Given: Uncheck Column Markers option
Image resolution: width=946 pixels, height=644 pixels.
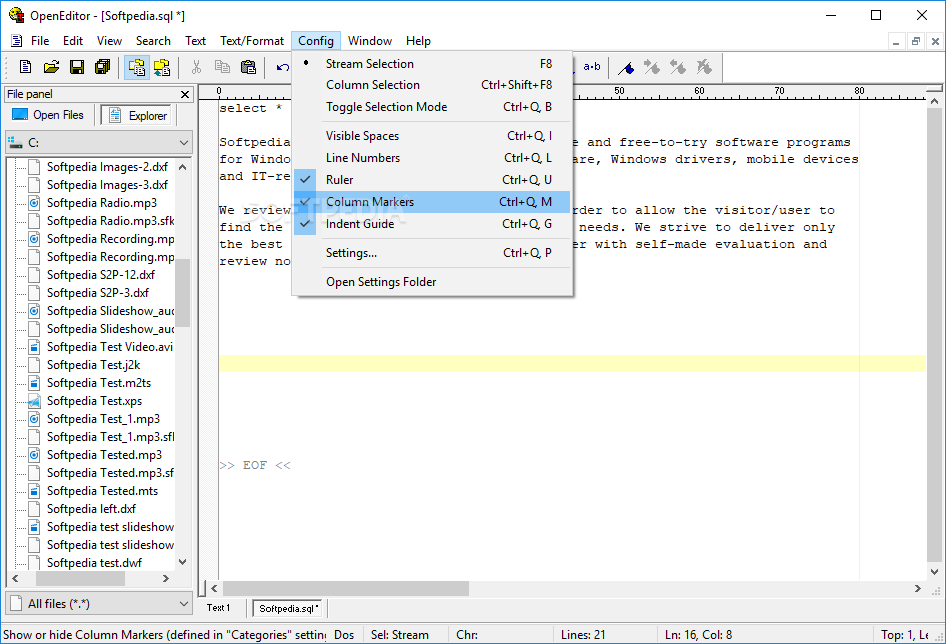Looking at the screenshot, I should click(x=432, y=202).
